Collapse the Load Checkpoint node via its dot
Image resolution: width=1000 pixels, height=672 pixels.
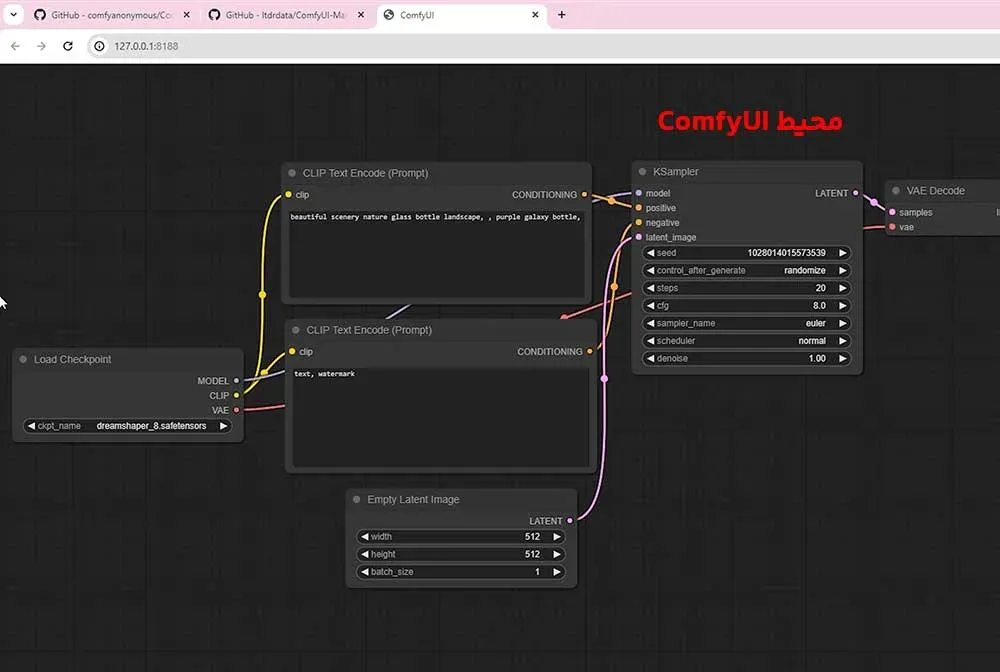[x=23, y=360]
